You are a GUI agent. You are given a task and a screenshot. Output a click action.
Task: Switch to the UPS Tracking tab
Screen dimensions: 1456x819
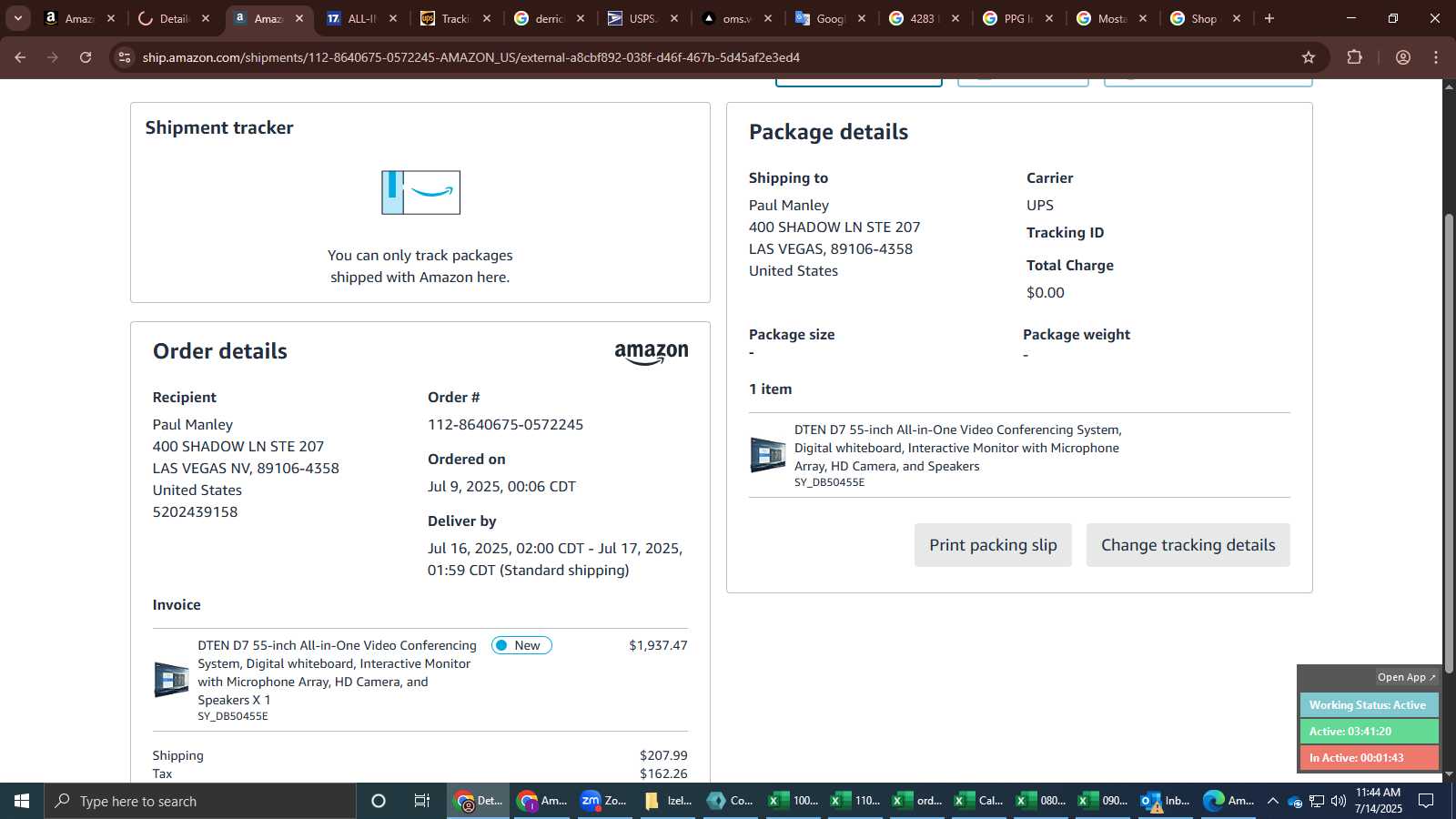(455, 18)
